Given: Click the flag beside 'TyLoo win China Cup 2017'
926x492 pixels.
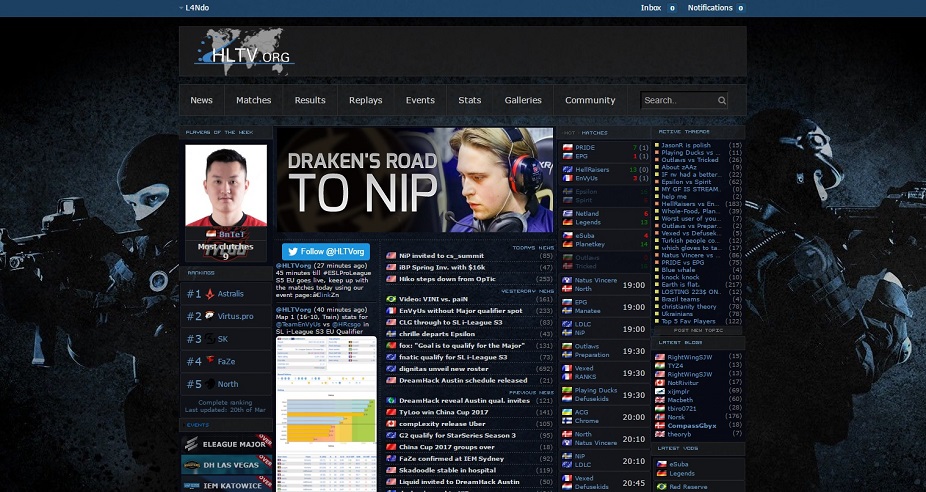Looking at the screenshot, I should click(391, 412).
